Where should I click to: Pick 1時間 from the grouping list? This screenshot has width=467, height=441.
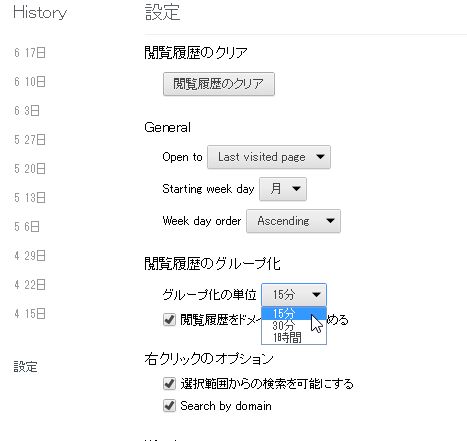[x=294, y=337]
